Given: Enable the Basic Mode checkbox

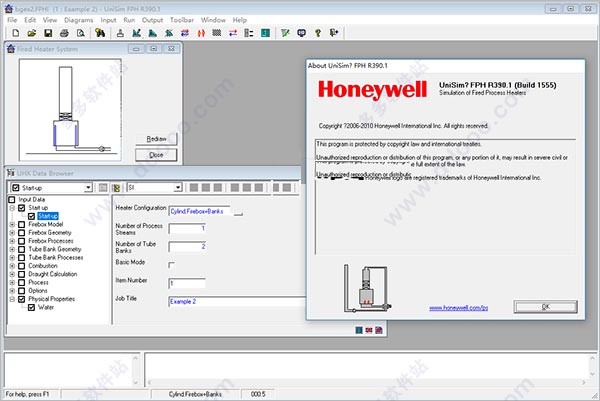Looking at the screenshot, I should 171,265.
